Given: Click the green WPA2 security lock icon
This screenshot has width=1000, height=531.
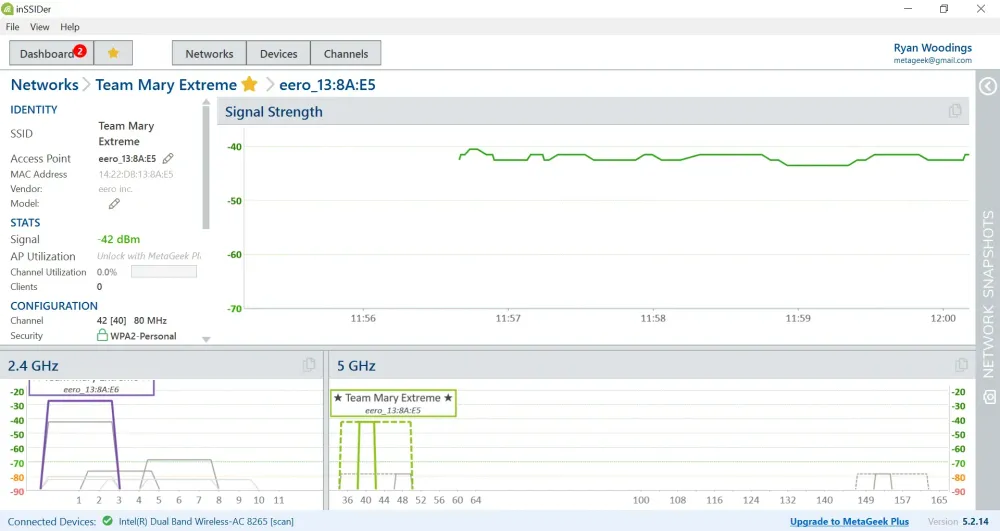Looking at the screenshot, I should pos(102,336).
